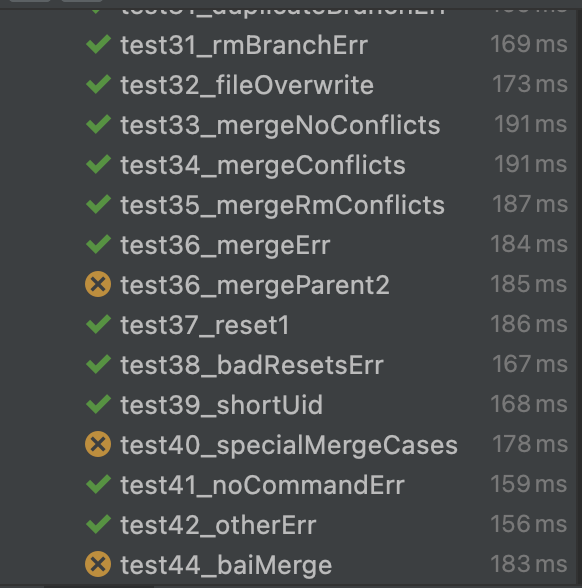Click the 183 ms duration of test44_baiMerge
582x588 pixels.
[x=529, y=564]
